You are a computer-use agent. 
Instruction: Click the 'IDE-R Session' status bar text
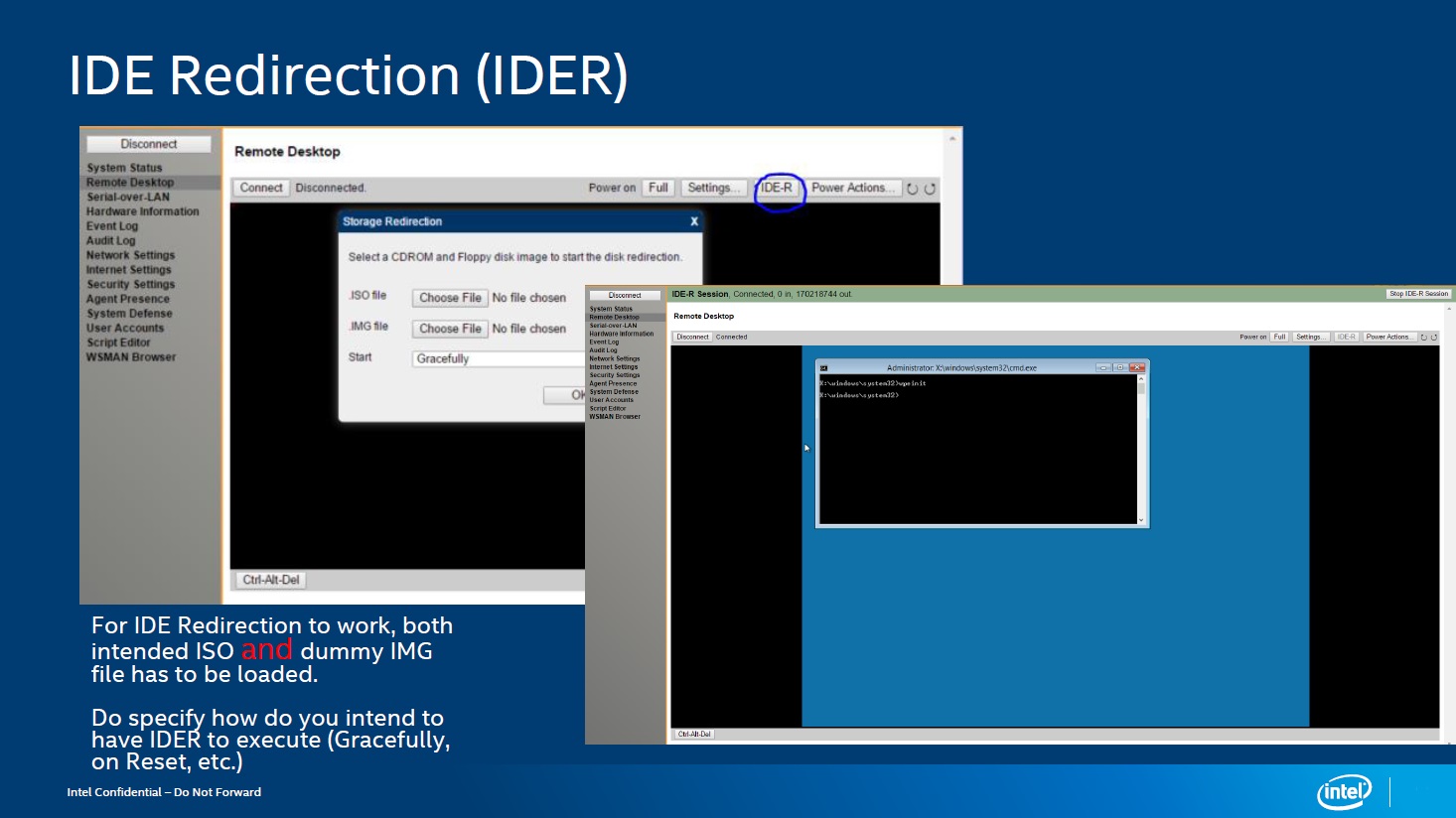click(x=700, y=294)
